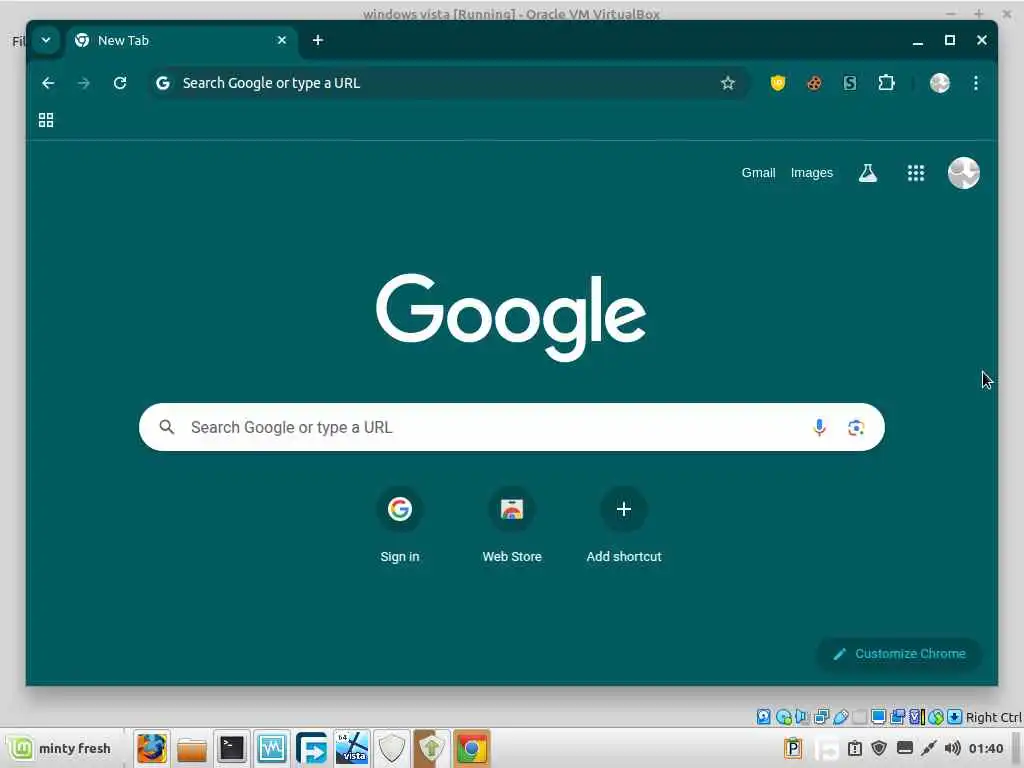This screenshot has width=1024, height=768.
Task: Open network connection tray icon
Action: coord(929,748)
